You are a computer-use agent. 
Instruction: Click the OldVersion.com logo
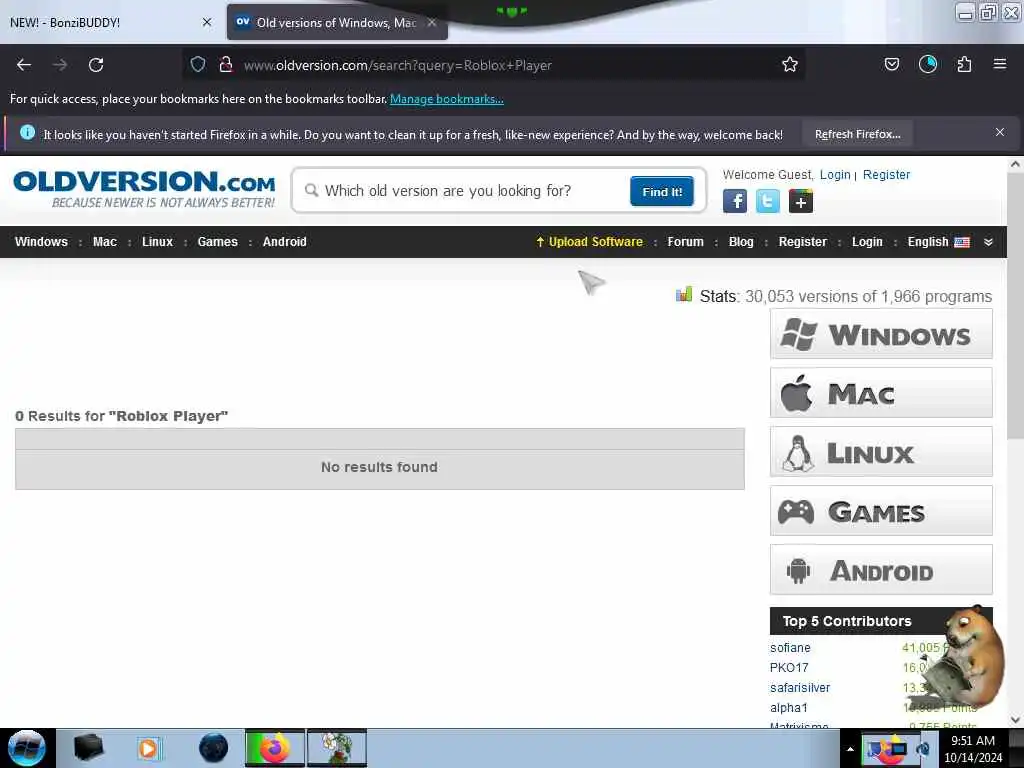144,189
